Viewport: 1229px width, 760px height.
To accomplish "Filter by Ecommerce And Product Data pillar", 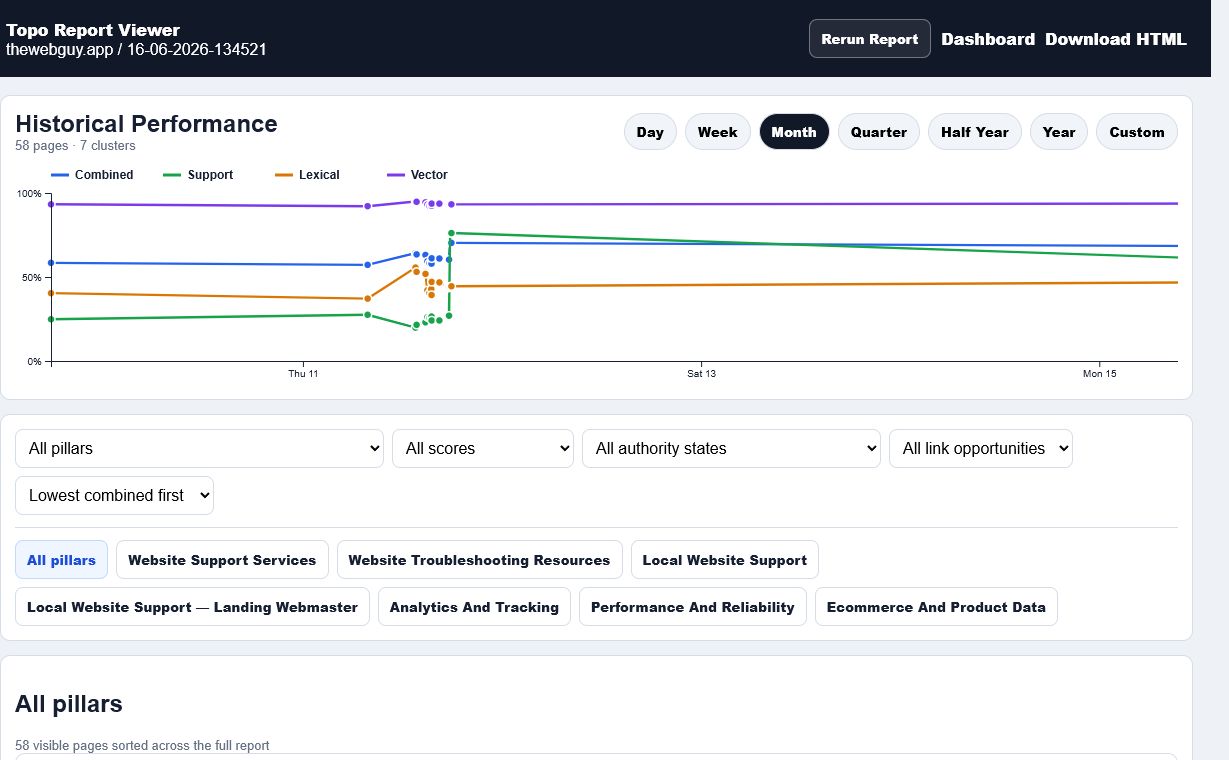I will point(936,607).
